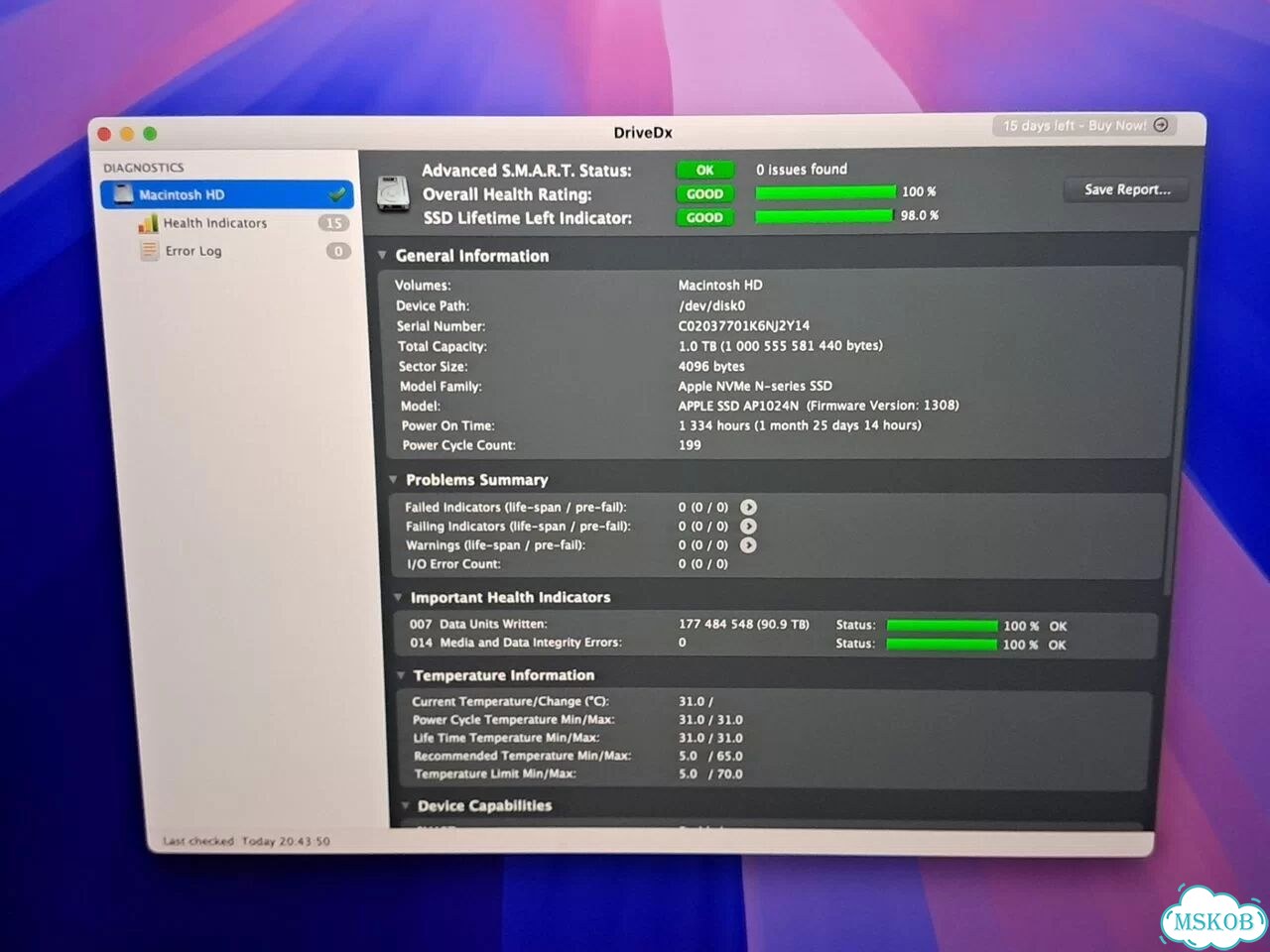The width and height of the screenshot is (1270, 952).
Task: Click the Error Log count badge 0
Action: pyautogui.click(x=338, y=251)
